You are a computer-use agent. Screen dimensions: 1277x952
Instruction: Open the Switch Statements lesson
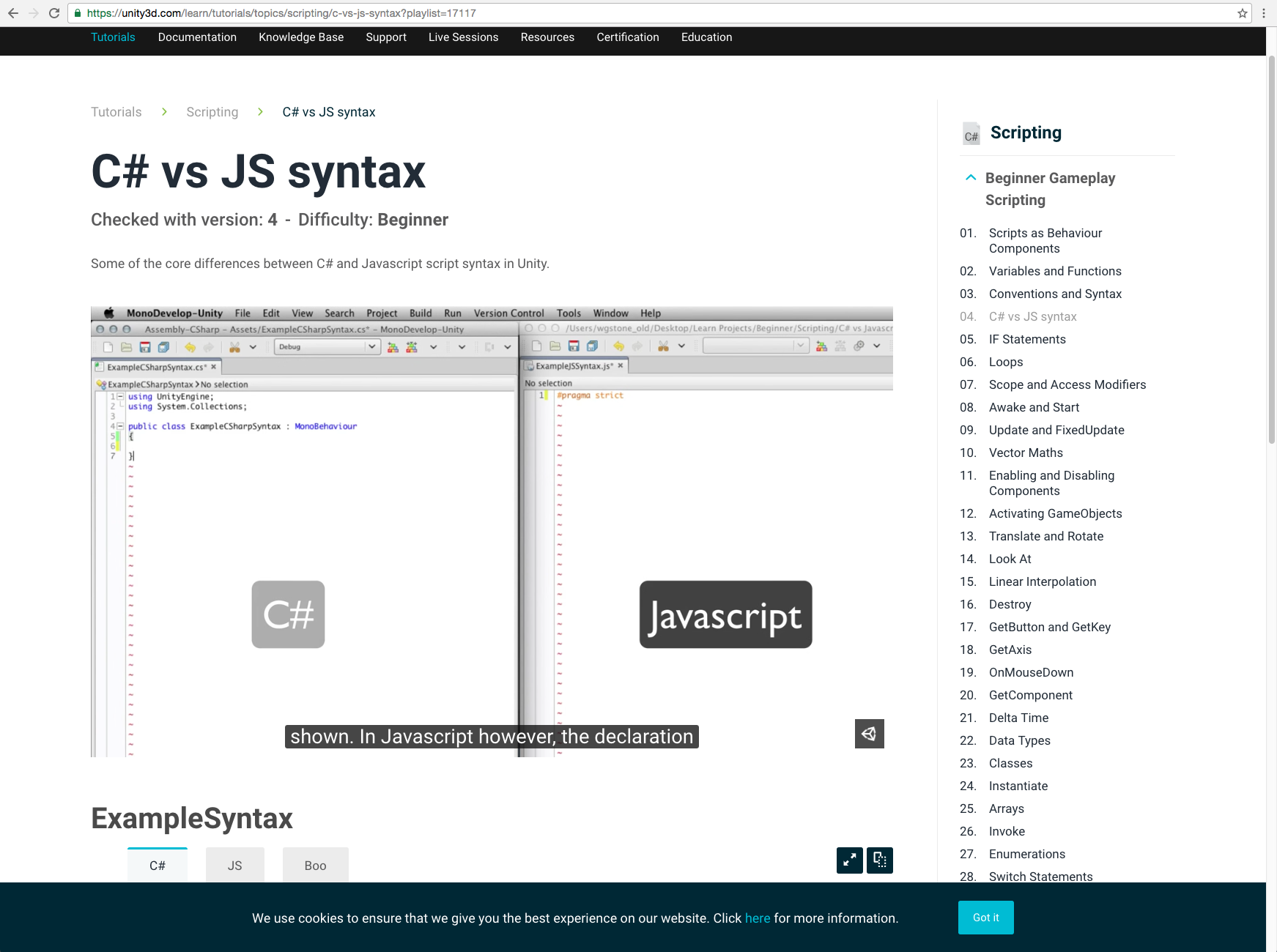tap(1041, 877)
